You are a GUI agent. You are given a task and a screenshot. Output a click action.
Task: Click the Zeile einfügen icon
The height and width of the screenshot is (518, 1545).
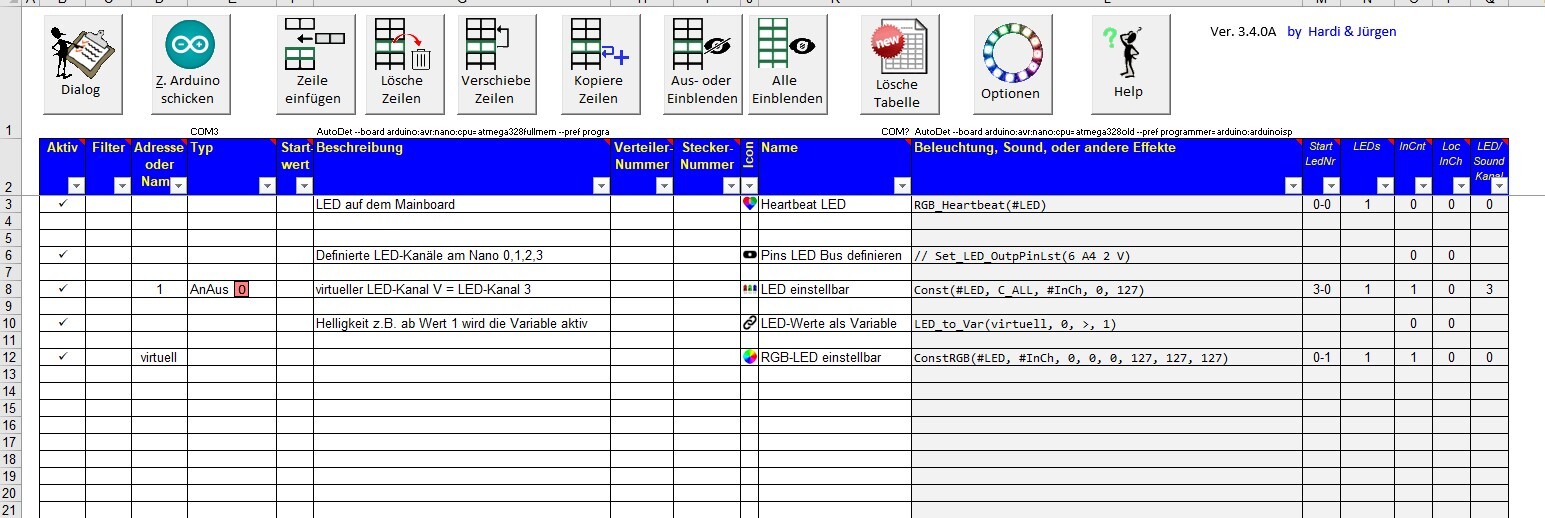click(x=315, y=64)
